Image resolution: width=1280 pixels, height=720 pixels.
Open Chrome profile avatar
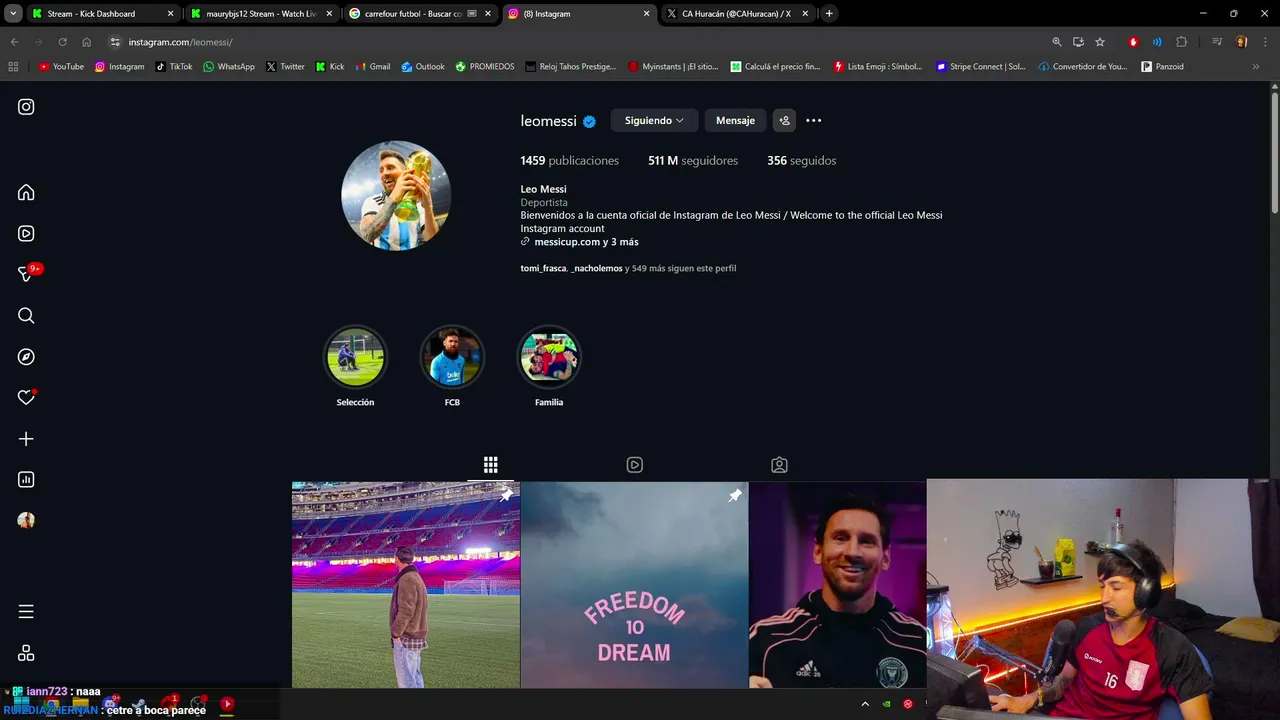point(1242,42)
